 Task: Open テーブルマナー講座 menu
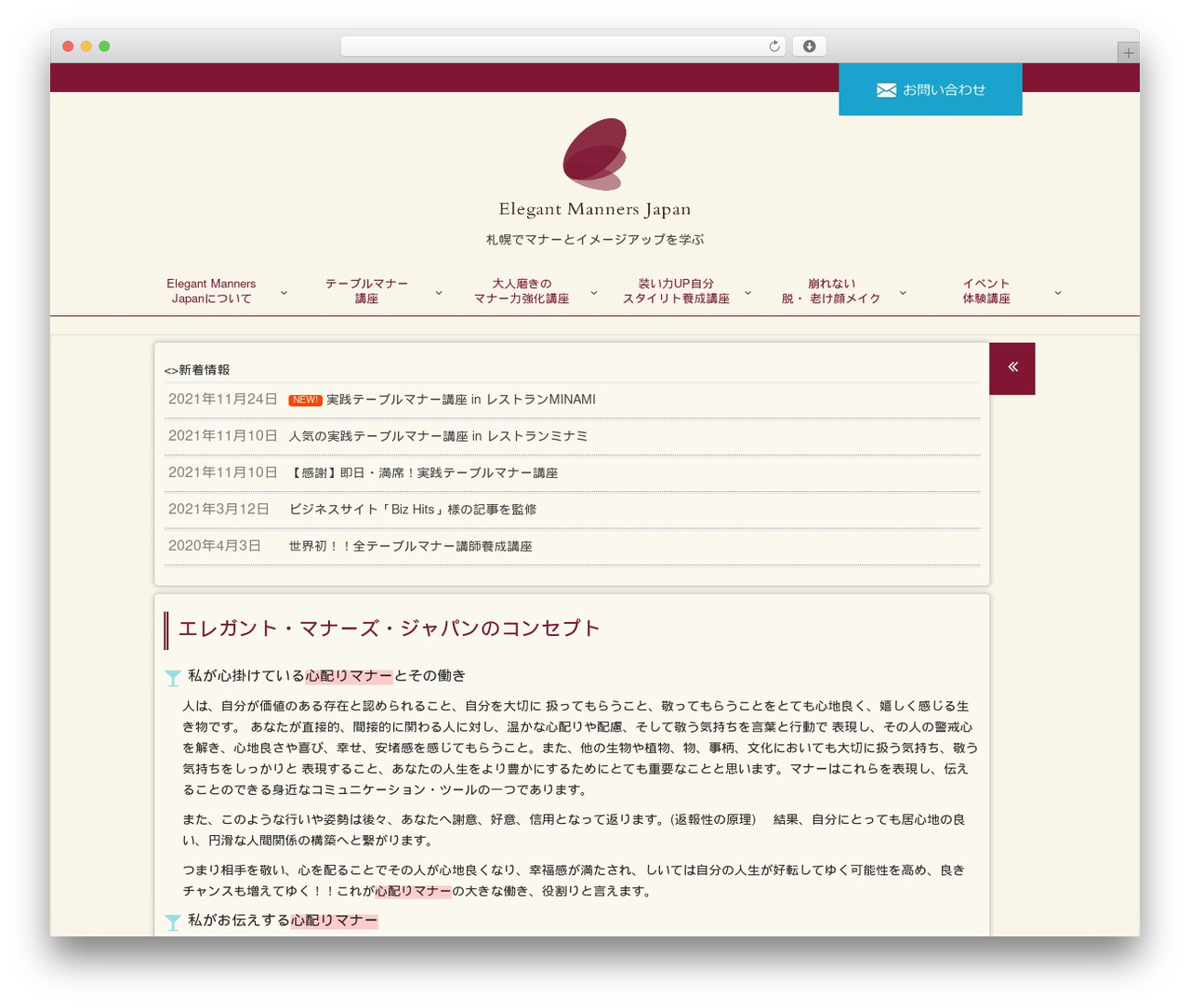(366, 291)
